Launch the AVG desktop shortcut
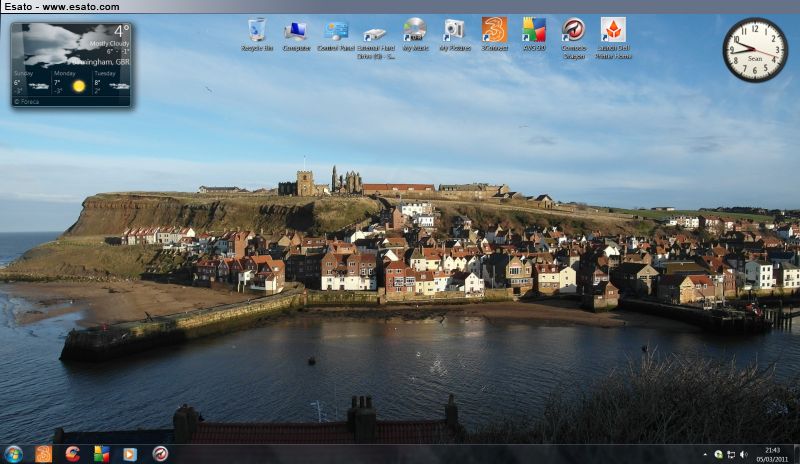The width and height of the screenshot is (800, 464). (x=534, y=30)
